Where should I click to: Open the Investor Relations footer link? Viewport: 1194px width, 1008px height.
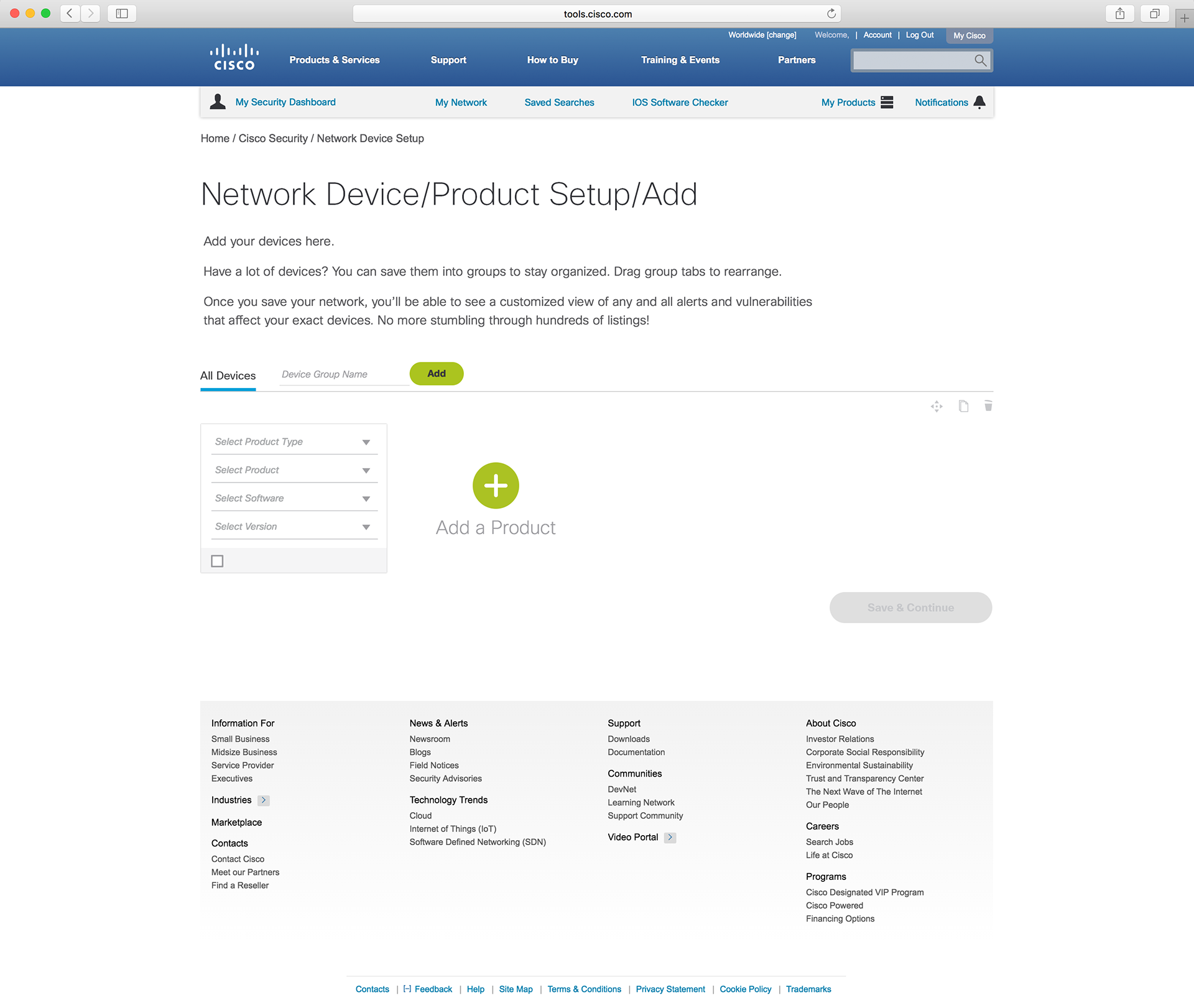(840, 739)
